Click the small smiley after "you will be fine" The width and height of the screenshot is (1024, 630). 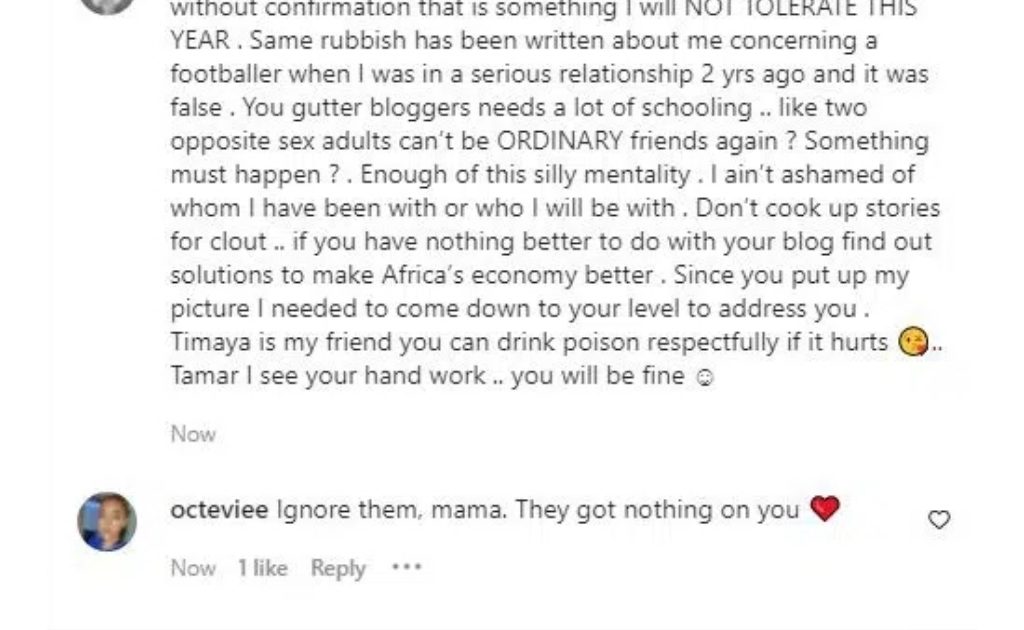(x=705, y=378)
